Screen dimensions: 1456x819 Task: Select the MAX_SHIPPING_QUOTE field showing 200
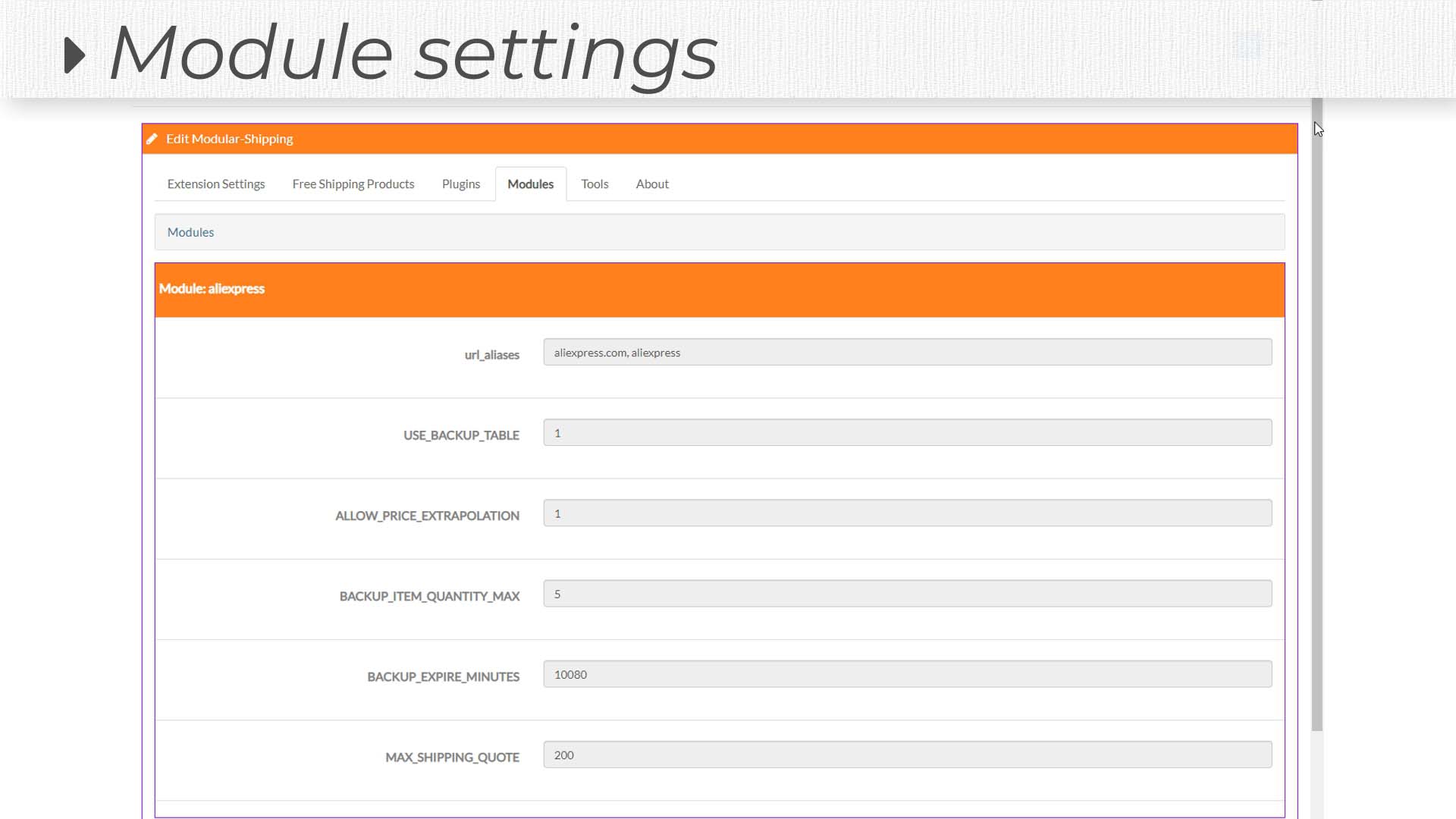907,754
